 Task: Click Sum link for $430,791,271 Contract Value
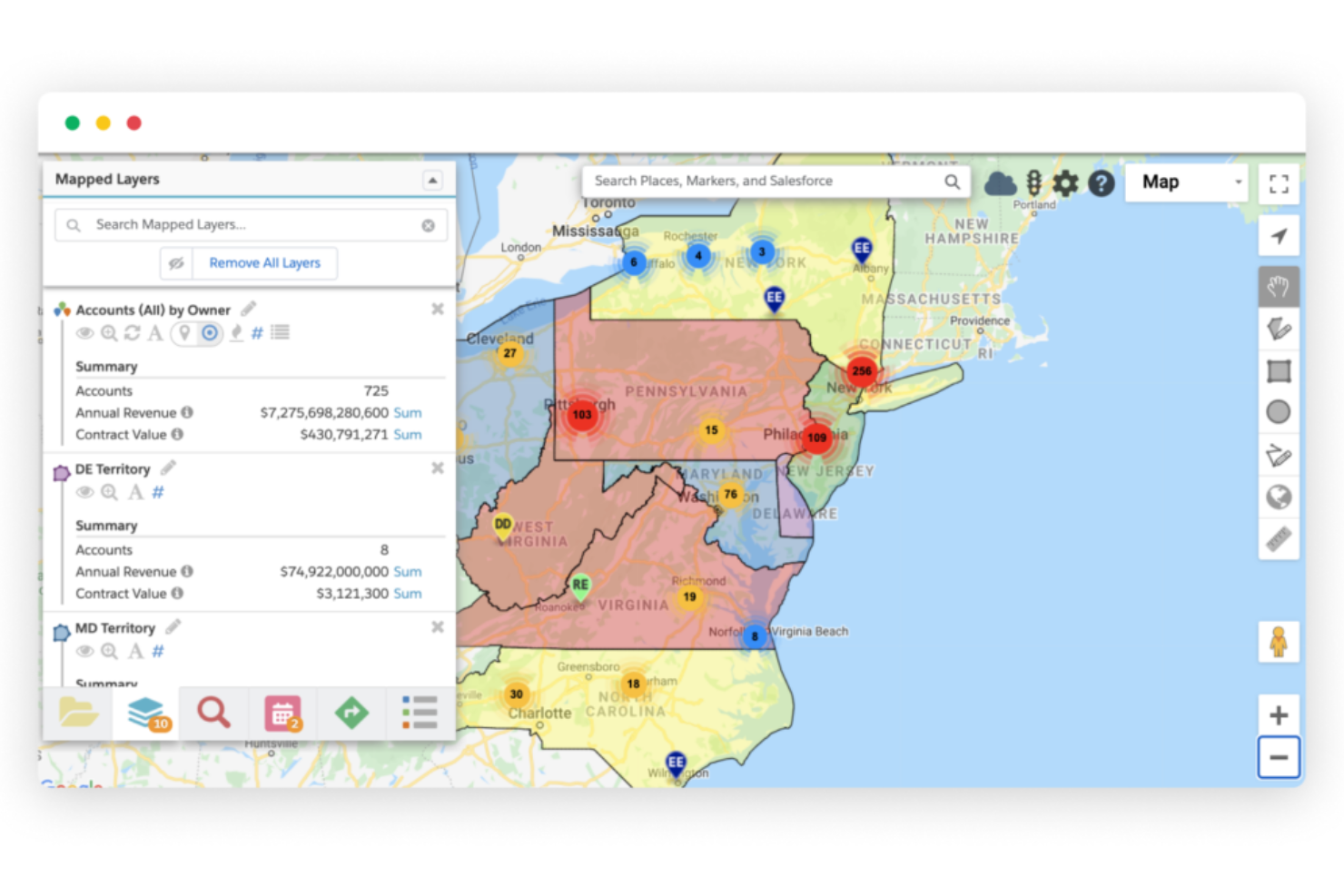click(x=408, y=434)
